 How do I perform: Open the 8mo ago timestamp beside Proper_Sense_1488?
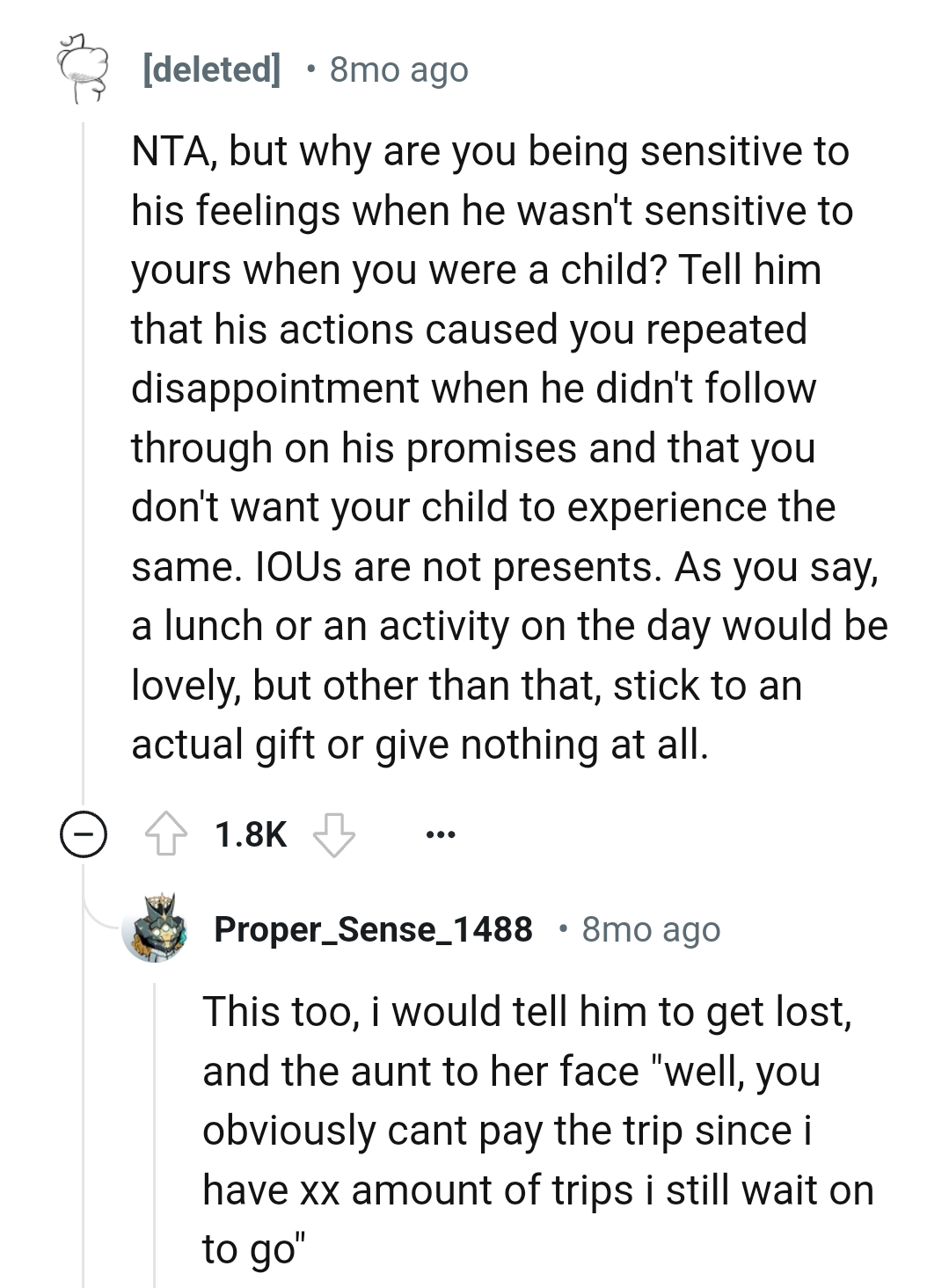tap(651, 929)
